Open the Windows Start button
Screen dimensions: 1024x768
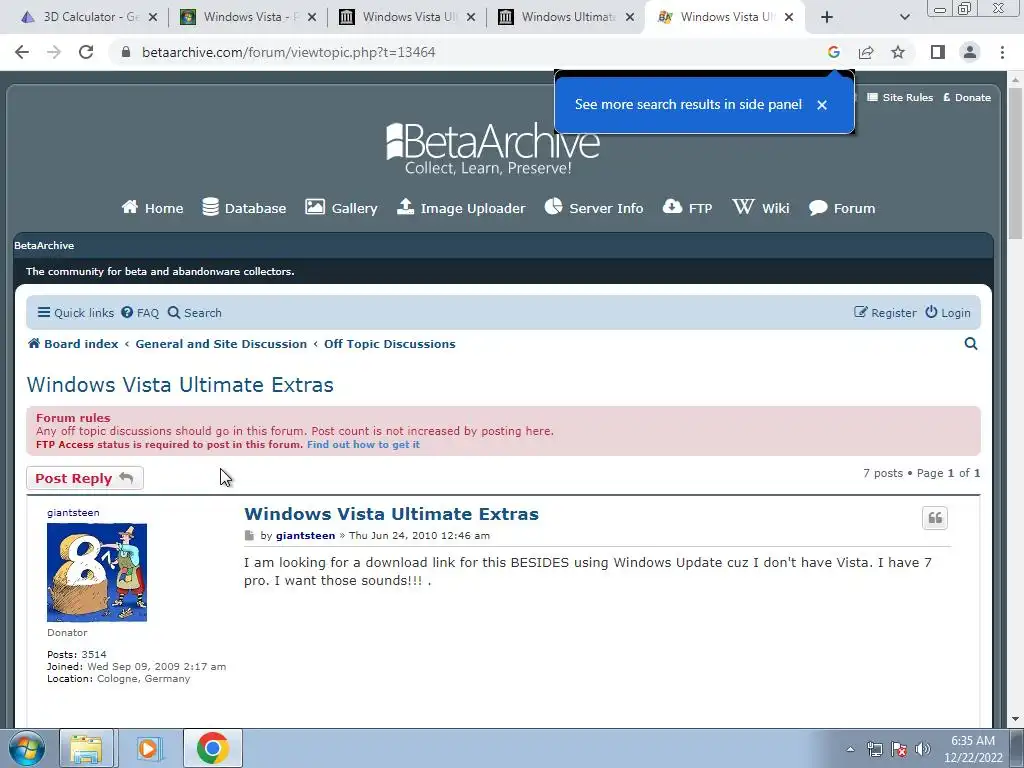point(27,748)
